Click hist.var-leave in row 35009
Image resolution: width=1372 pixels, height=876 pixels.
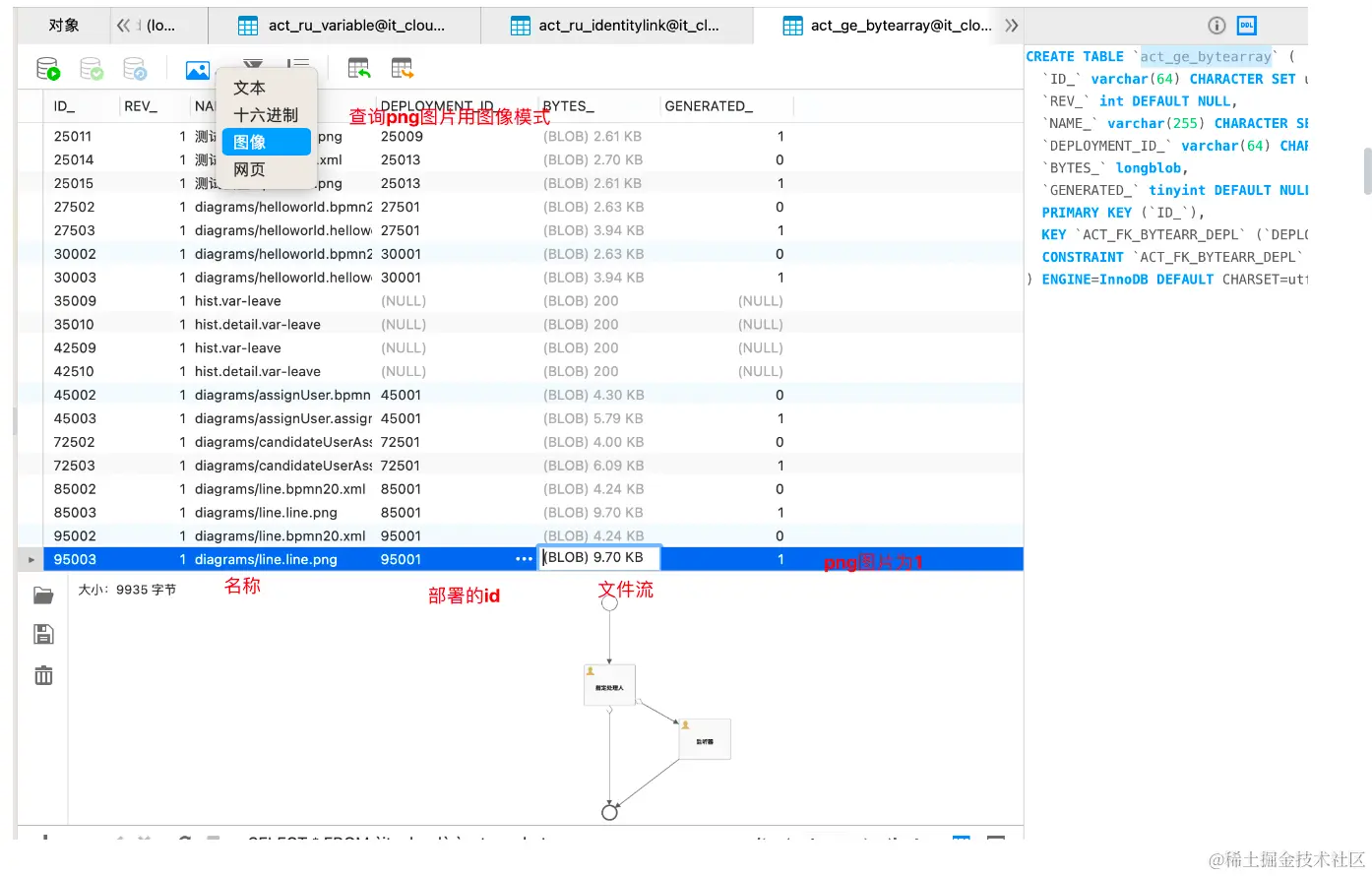pos(237,301)
